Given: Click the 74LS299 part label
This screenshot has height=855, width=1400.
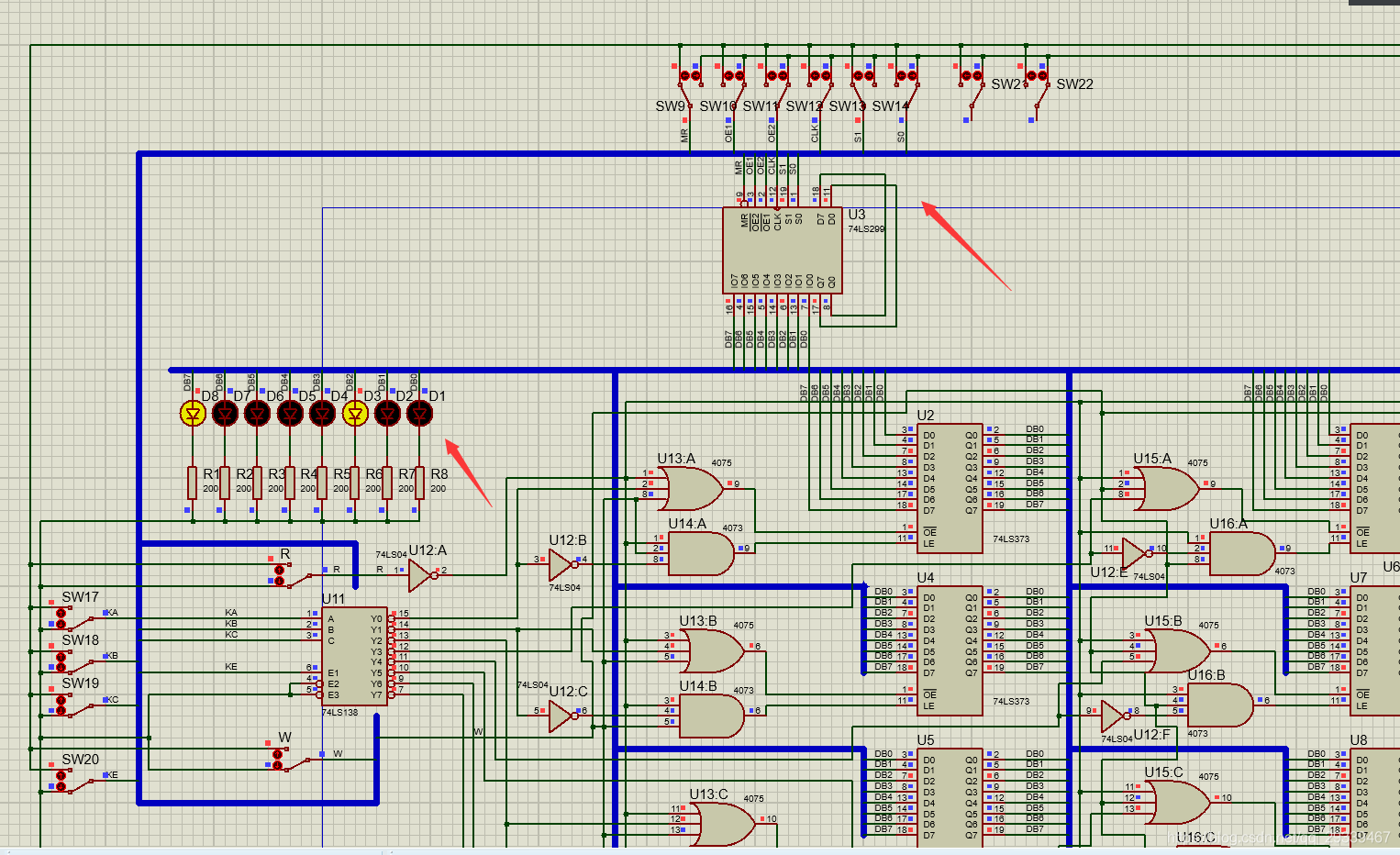Looking at the screenshot, I should 866,229.
